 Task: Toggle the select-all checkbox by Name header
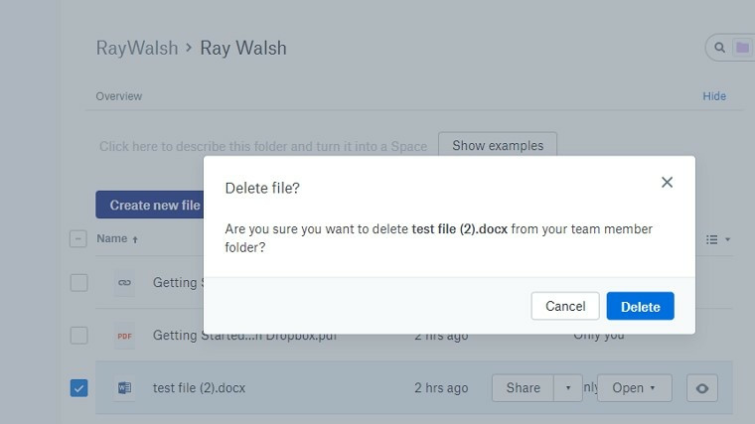pyautogui.click(x=78, y=239)
